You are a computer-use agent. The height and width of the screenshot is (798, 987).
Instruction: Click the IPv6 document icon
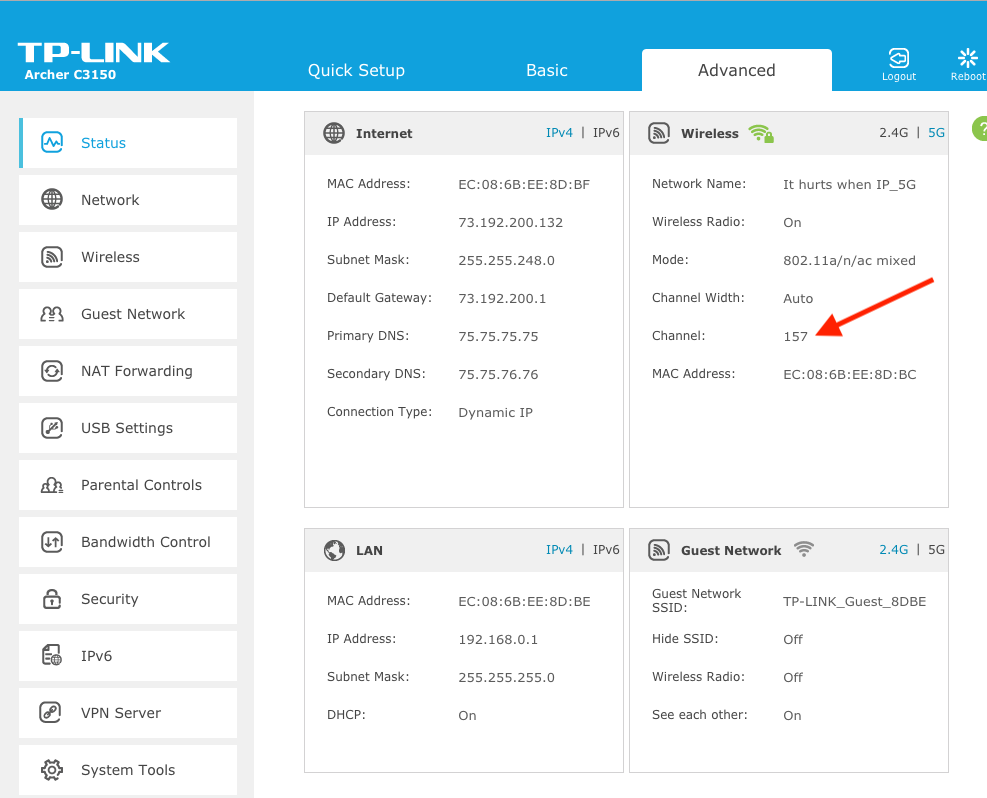click(52, 655)
